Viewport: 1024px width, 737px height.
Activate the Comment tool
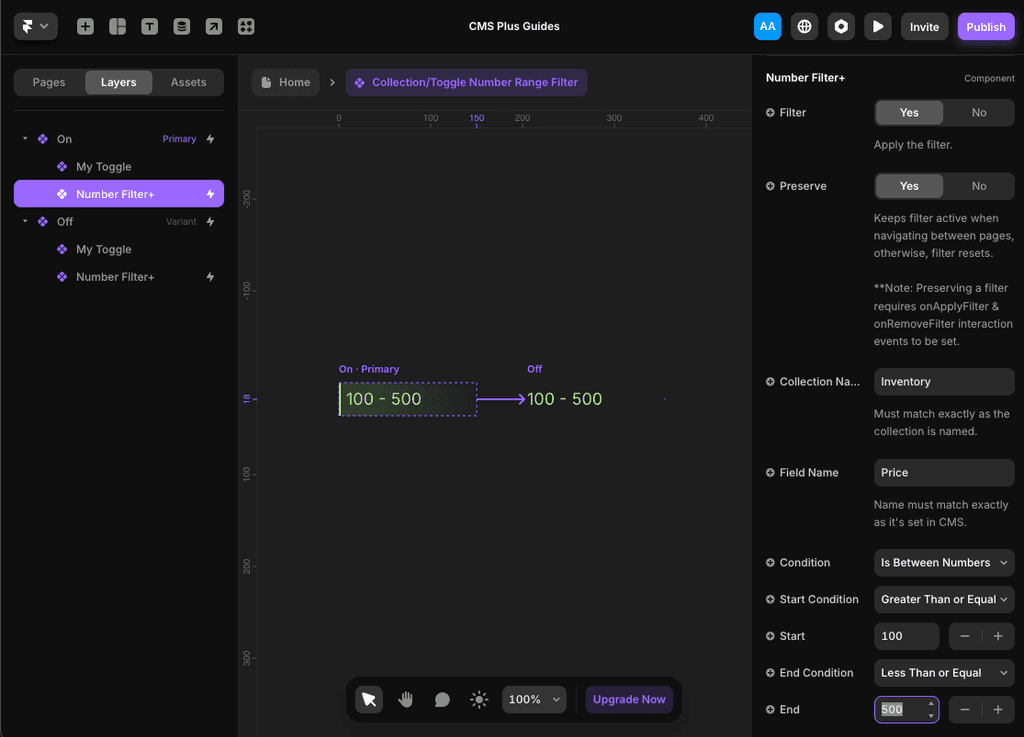tap(442, 699)
